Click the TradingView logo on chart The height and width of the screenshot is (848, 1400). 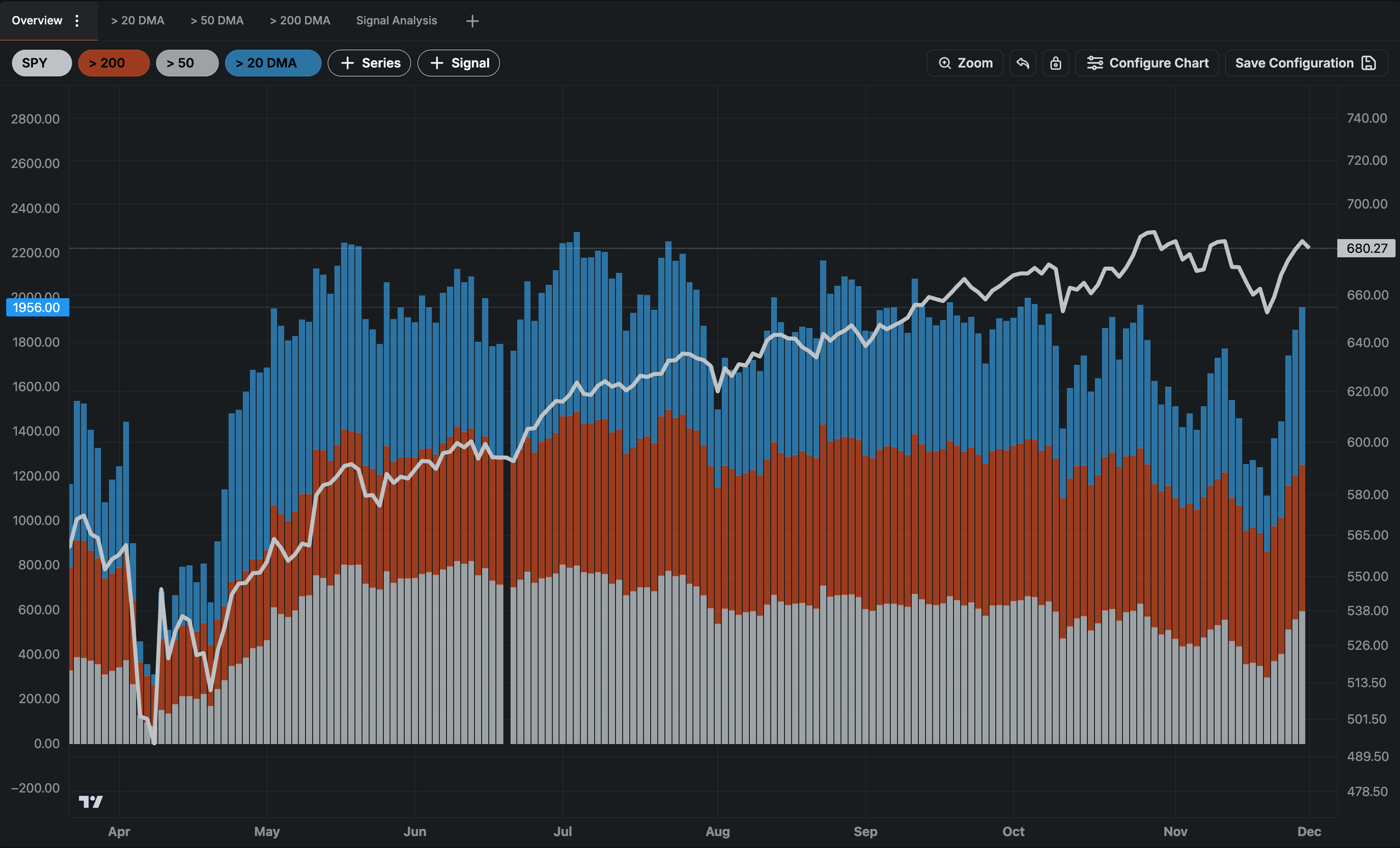click(90, 802)
